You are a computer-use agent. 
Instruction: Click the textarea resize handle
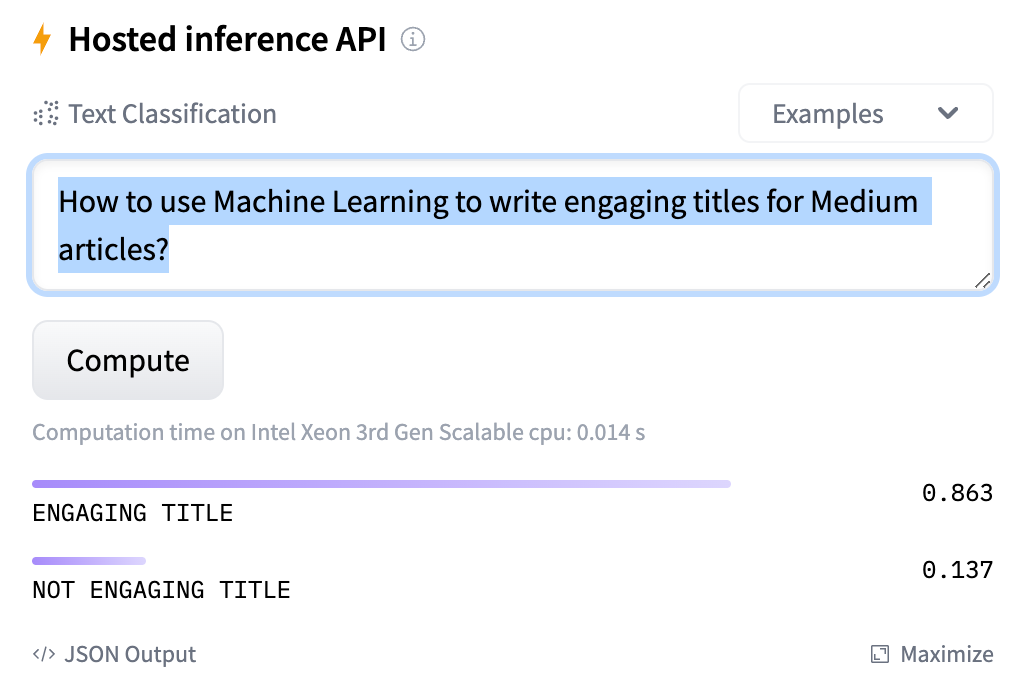pos(982,281)
